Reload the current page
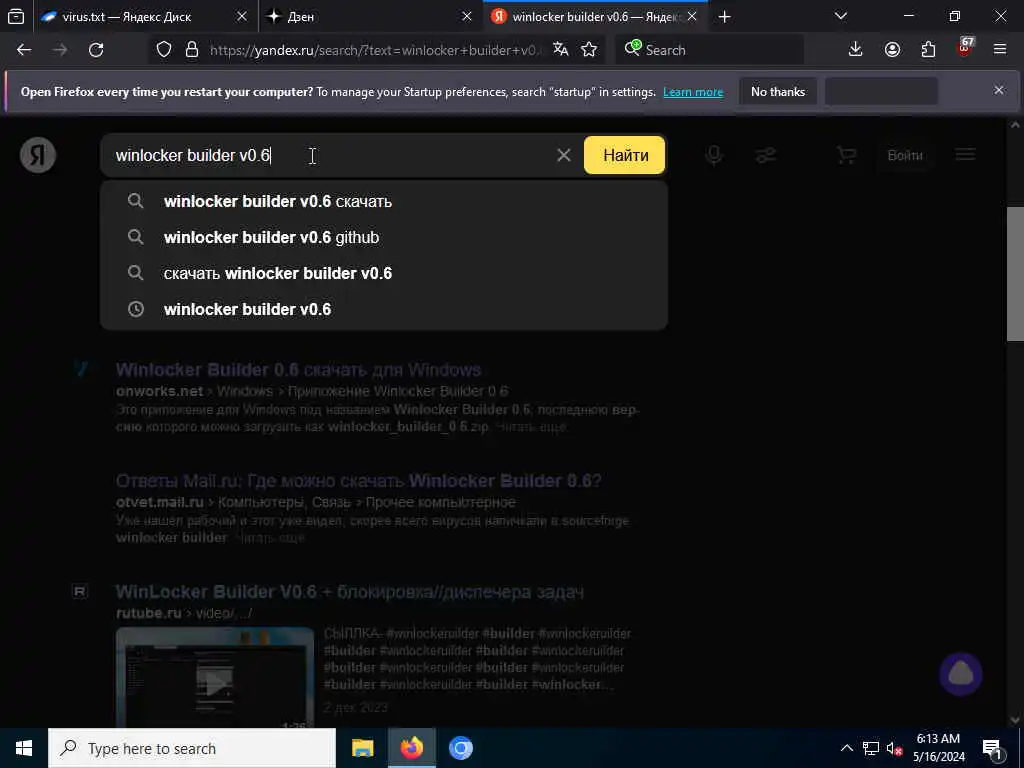The width and height of the screenshot is (1024, 768). click(x=96, y=50)
